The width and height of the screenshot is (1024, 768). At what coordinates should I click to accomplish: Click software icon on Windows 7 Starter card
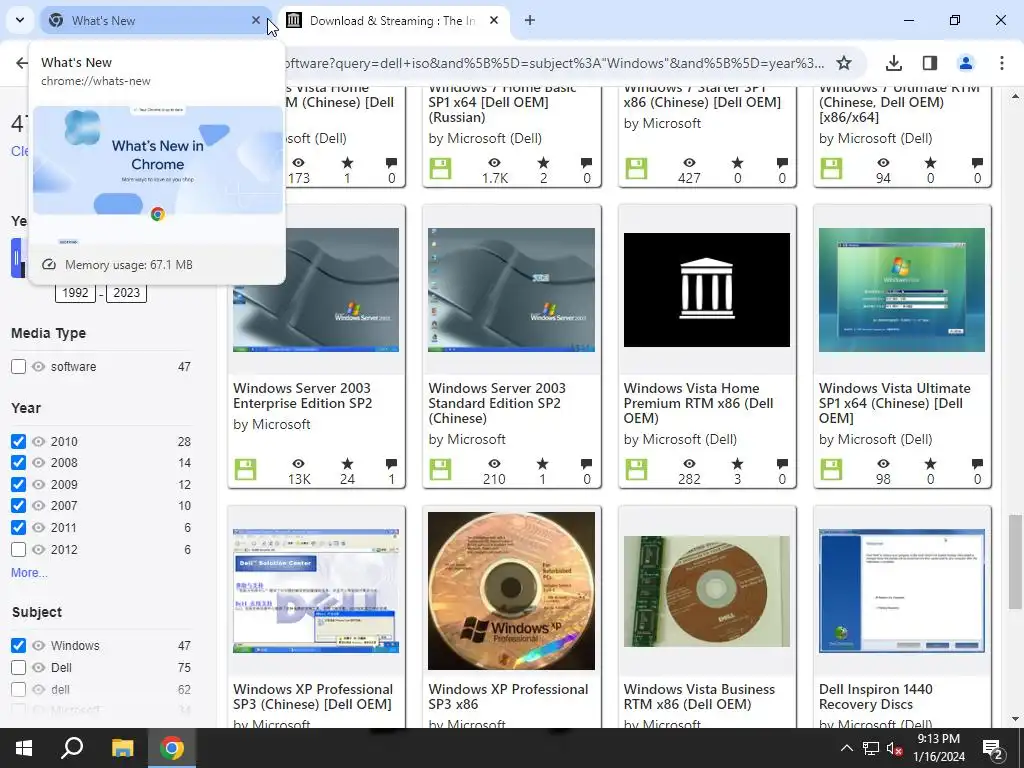[636, 168]
